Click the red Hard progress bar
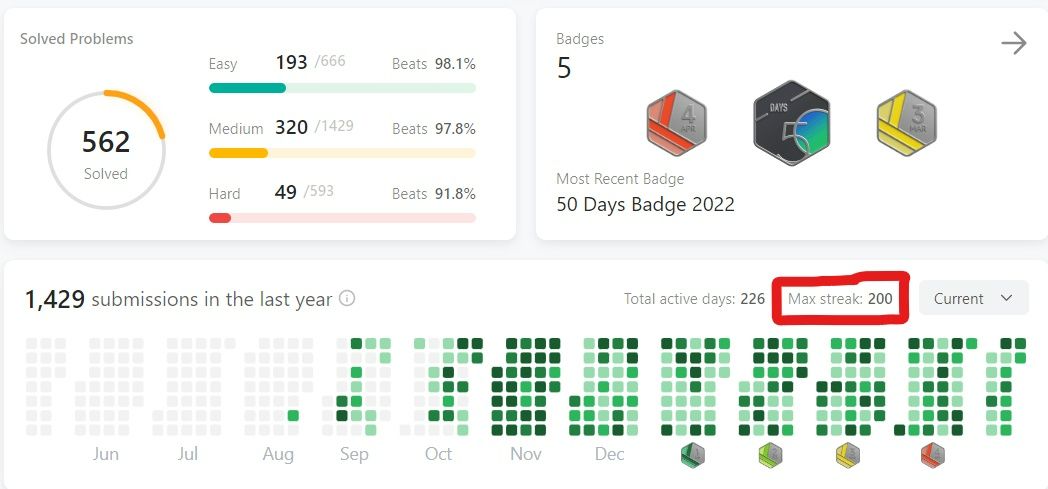 tap(342, 218)
